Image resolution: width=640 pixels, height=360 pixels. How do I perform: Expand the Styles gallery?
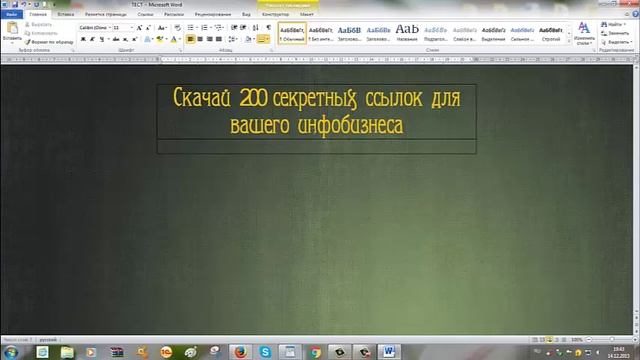[569, 41]
